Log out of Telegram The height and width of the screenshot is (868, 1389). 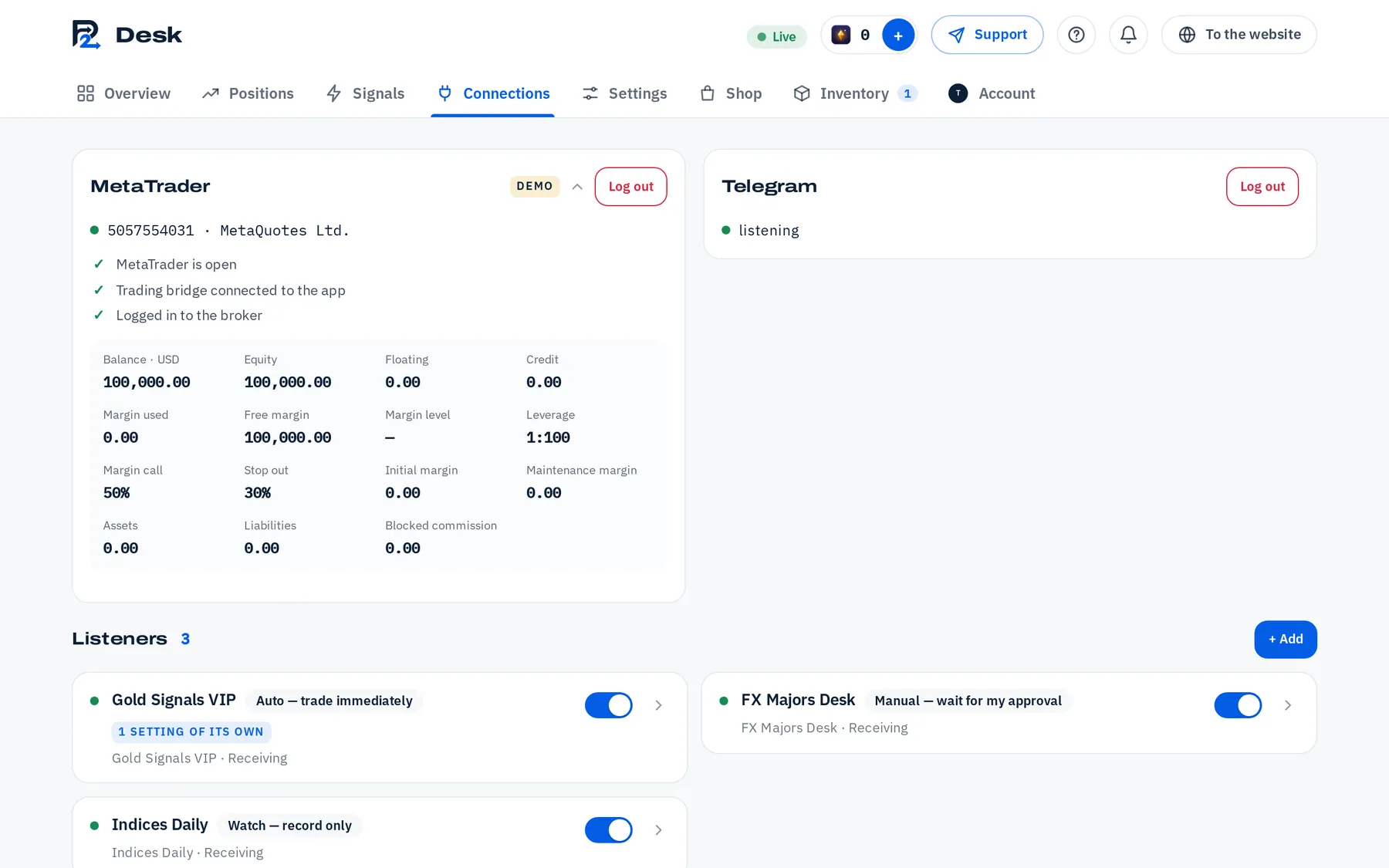point(1262,187)
